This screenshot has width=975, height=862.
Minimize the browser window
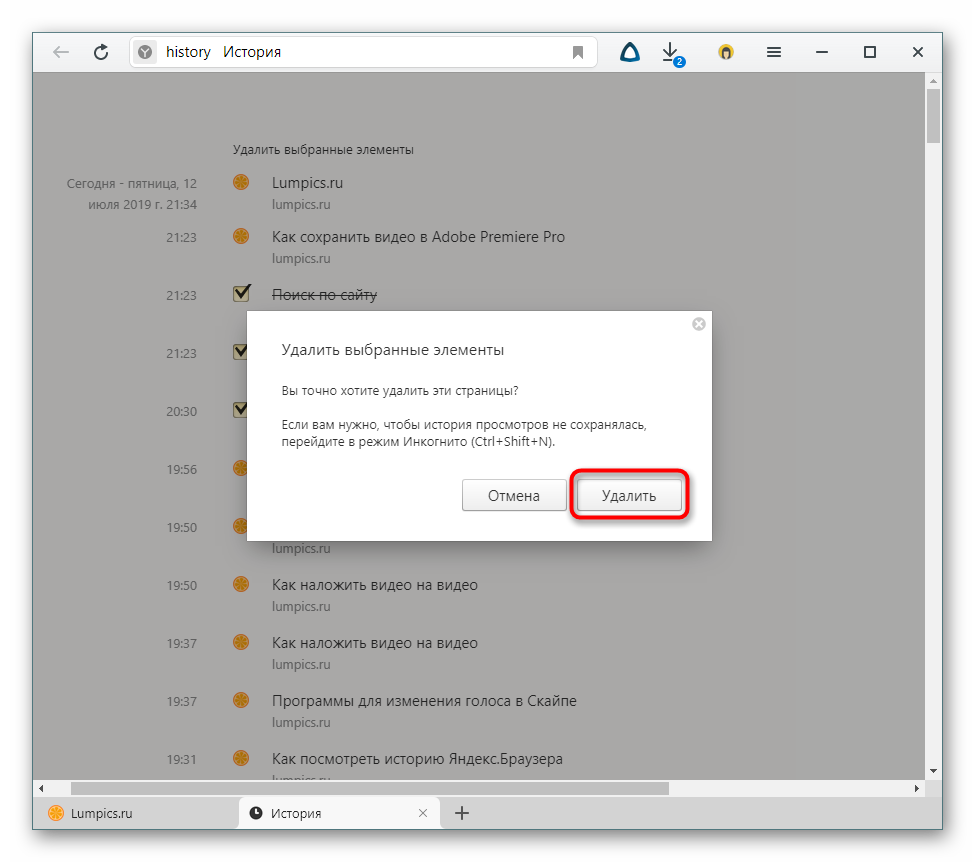(x=821, y=52)
